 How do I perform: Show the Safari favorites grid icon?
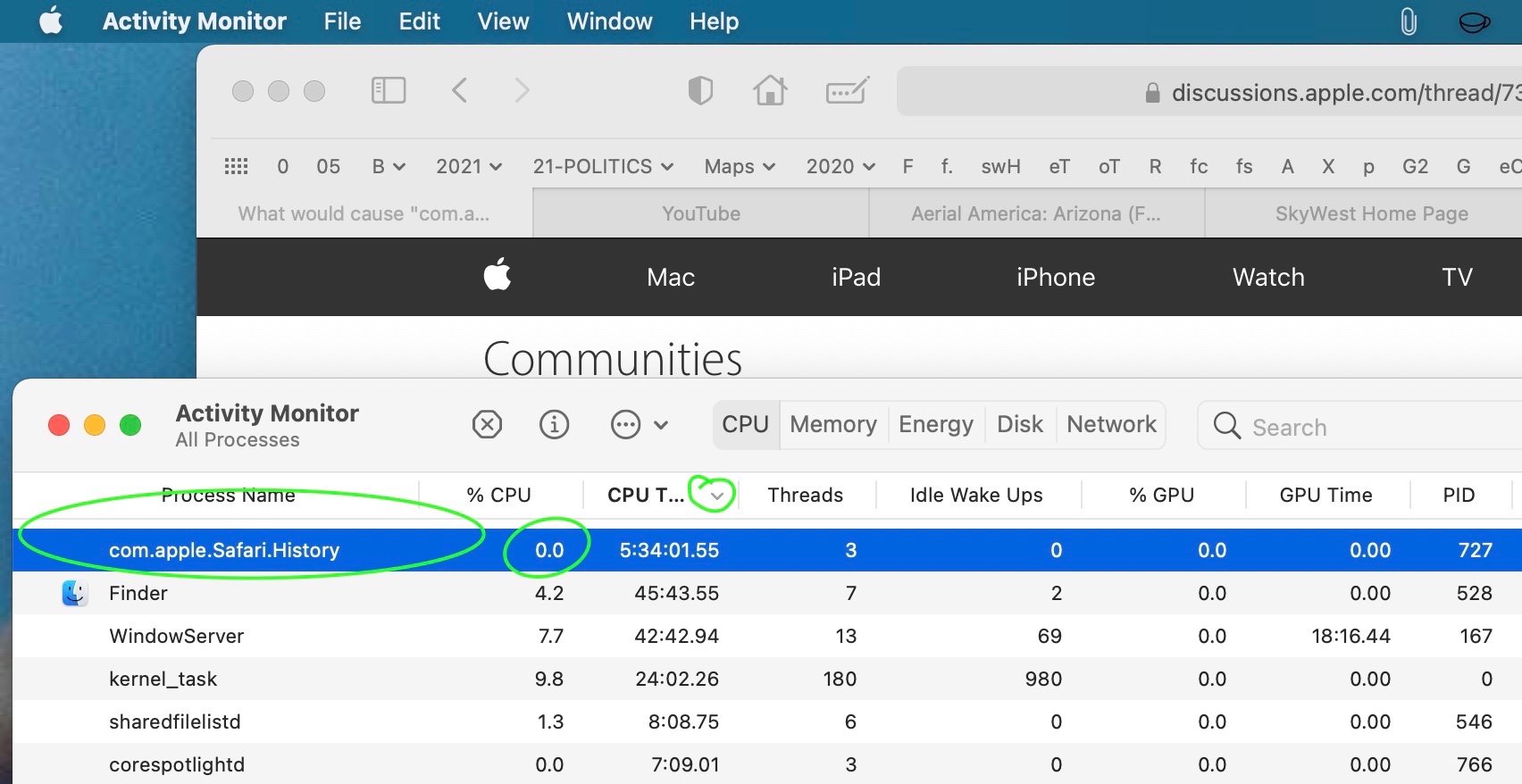pos(236,166)
